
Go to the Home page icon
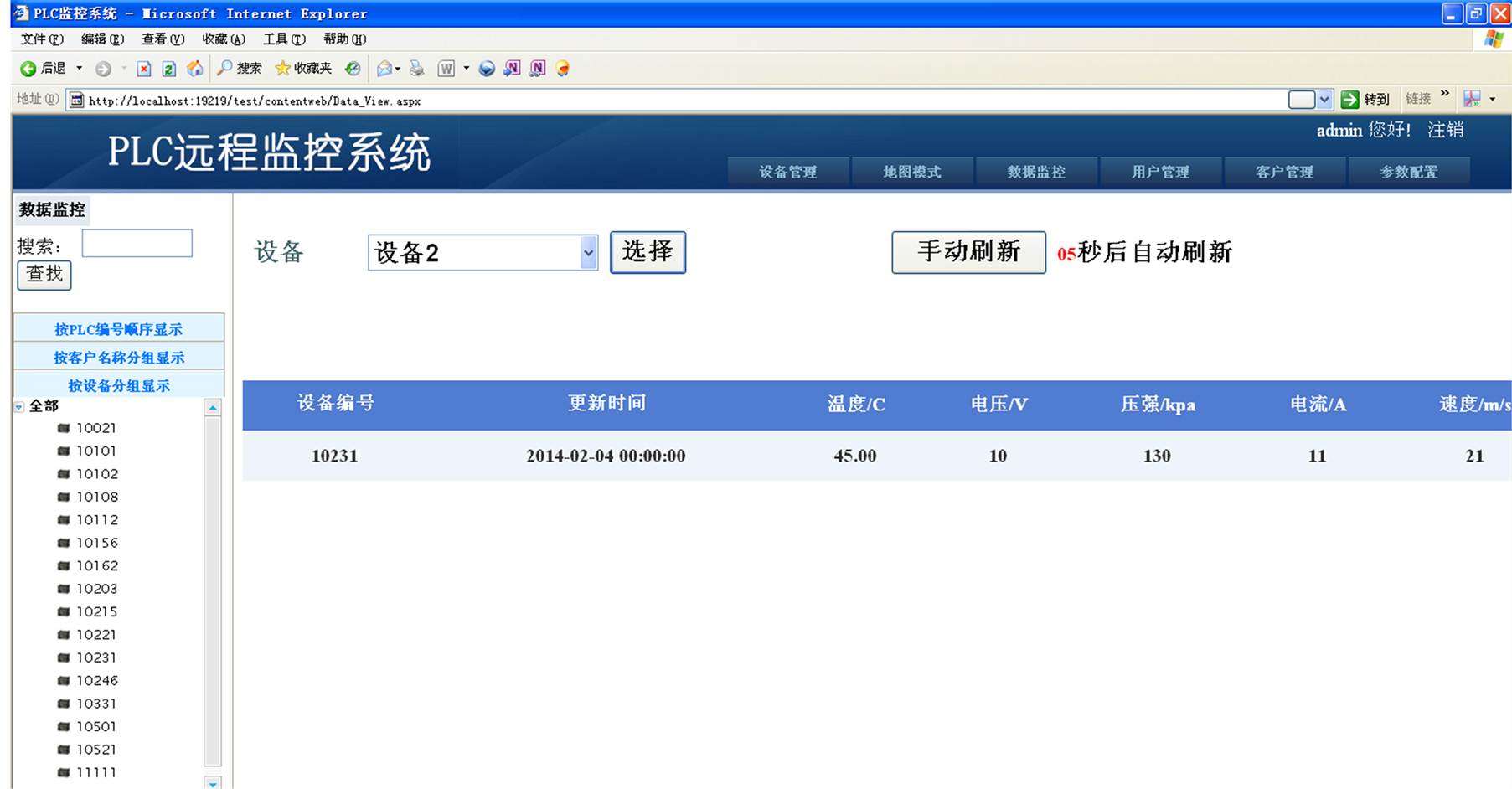click(x=194, y=69)
